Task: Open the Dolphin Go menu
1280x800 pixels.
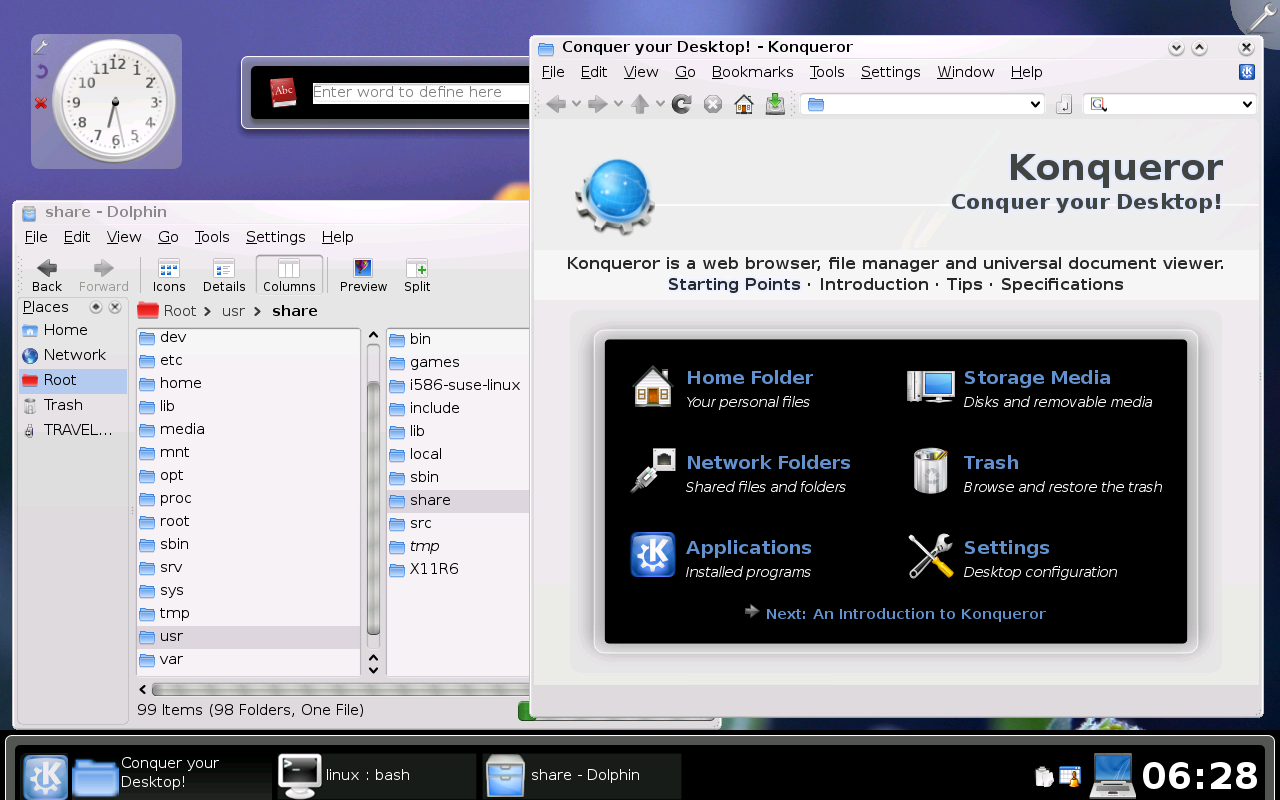Action: click(x=168, y=237)
